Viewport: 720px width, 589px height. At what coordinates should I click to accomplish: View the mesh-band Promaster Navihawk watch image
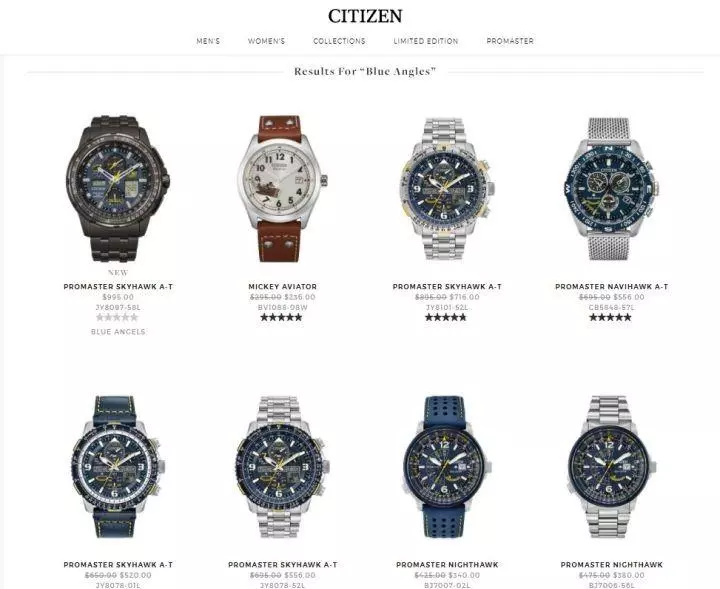tap(611, 188)
